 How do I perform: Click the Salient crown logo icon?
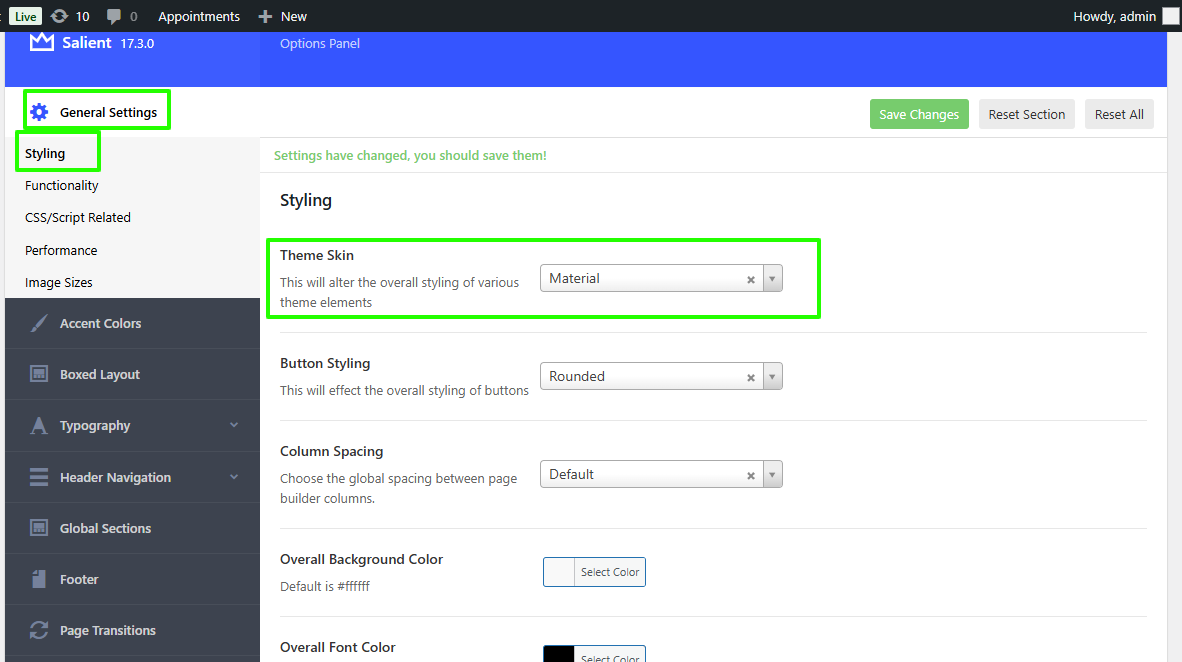41,42
